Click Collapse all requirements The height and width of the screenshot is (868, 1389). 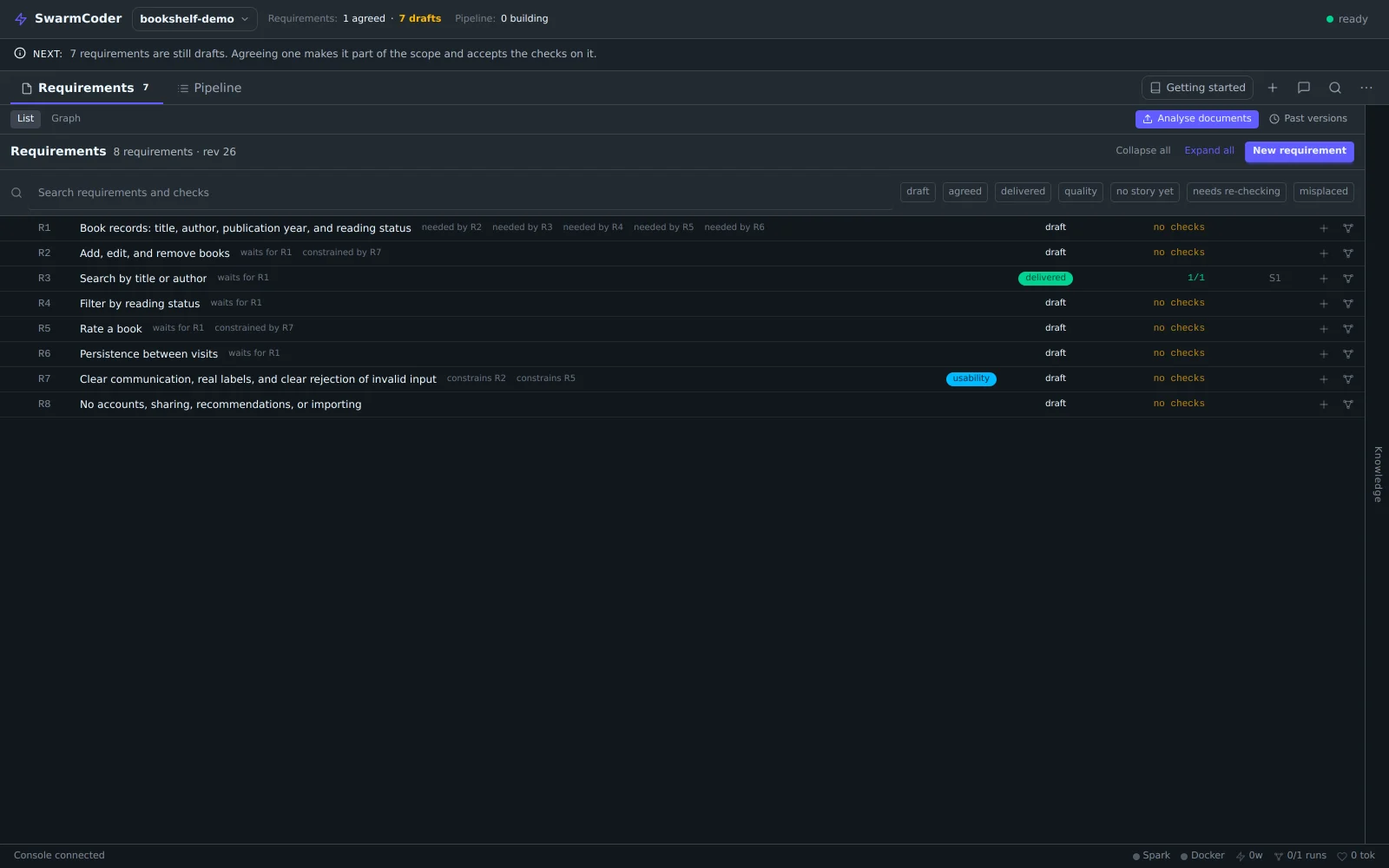tap(1142, 151)
